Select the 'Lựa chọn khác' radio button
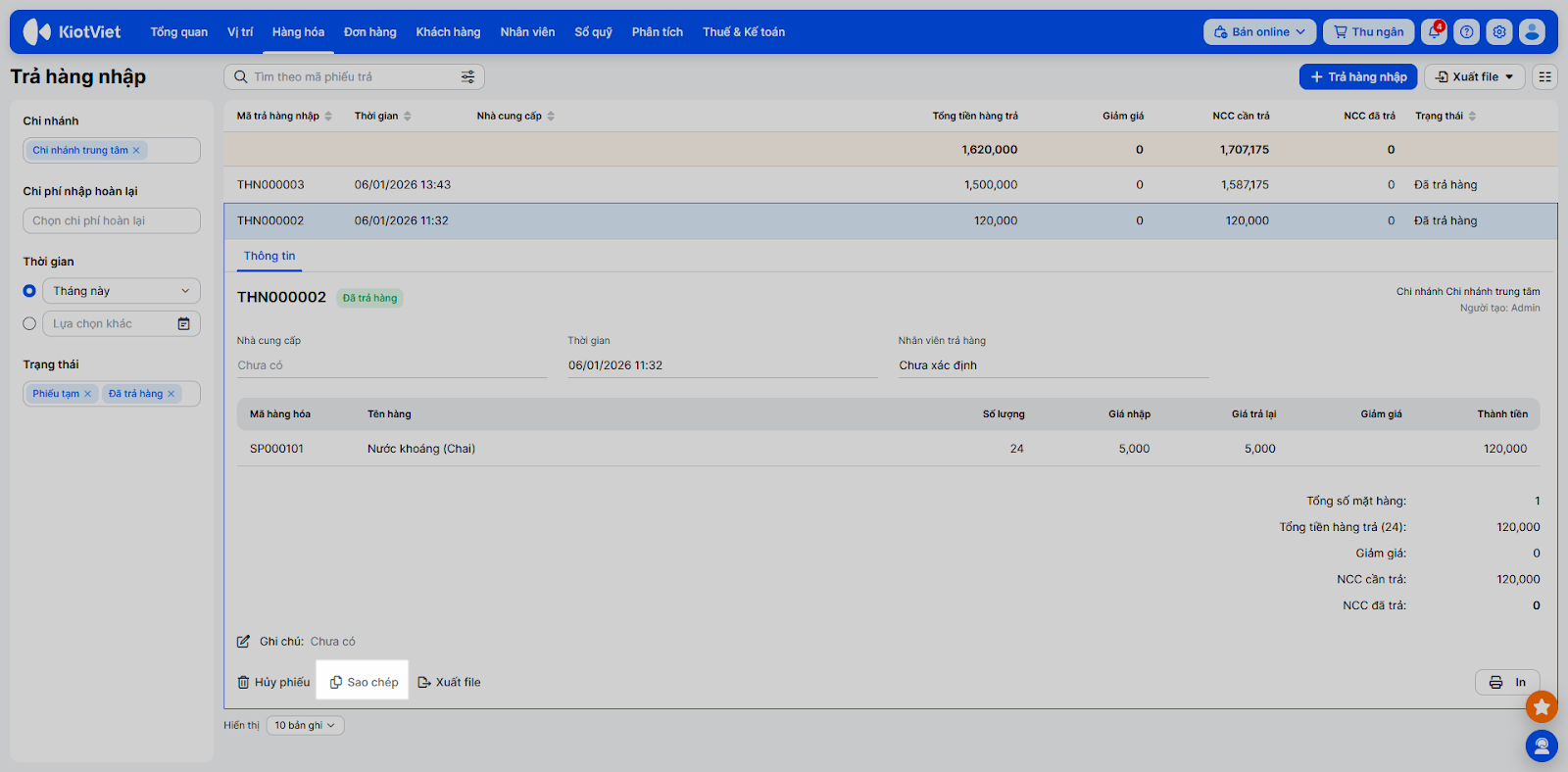 [x=29, y=324]
